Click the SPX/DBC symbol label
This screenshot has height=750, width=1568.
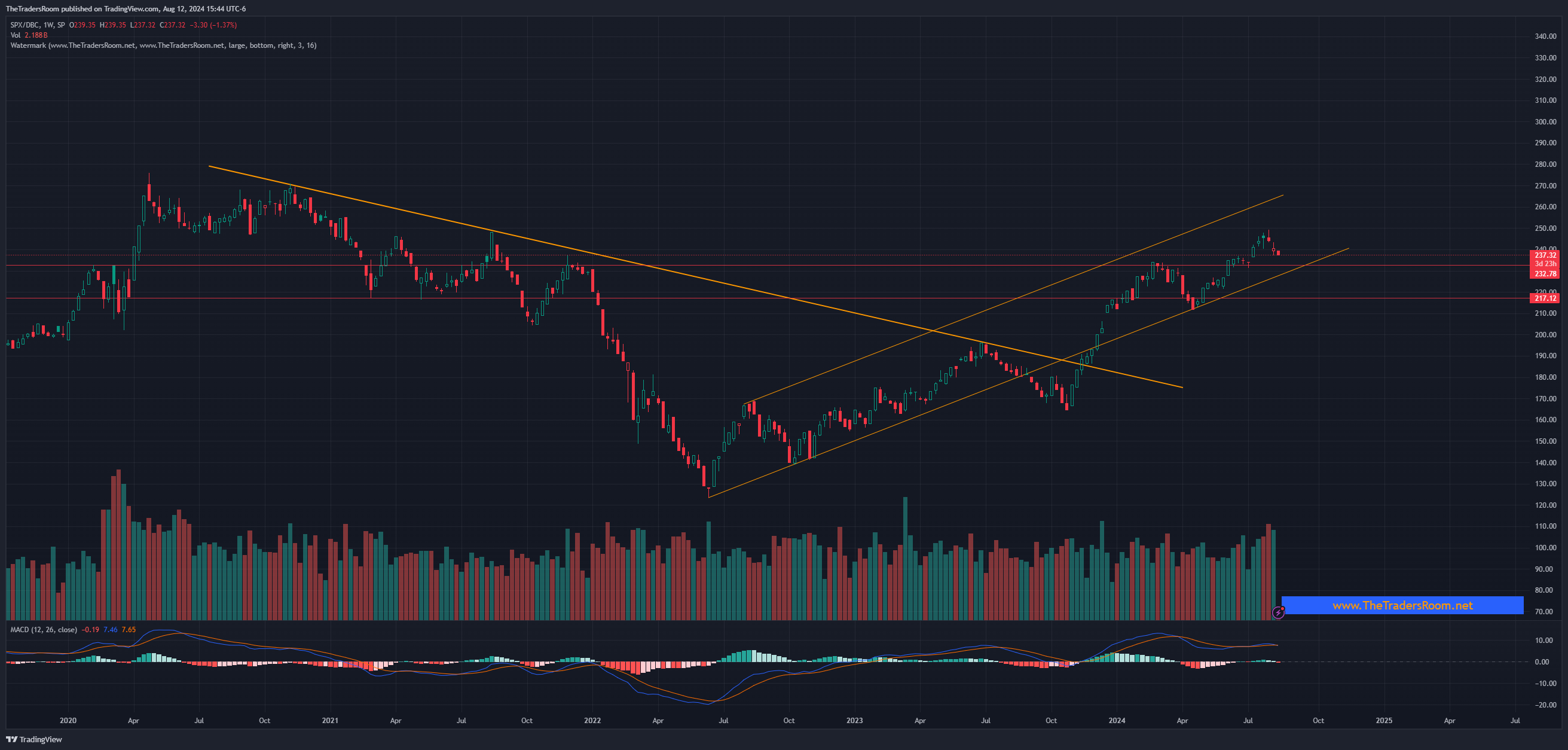point(25,25)
